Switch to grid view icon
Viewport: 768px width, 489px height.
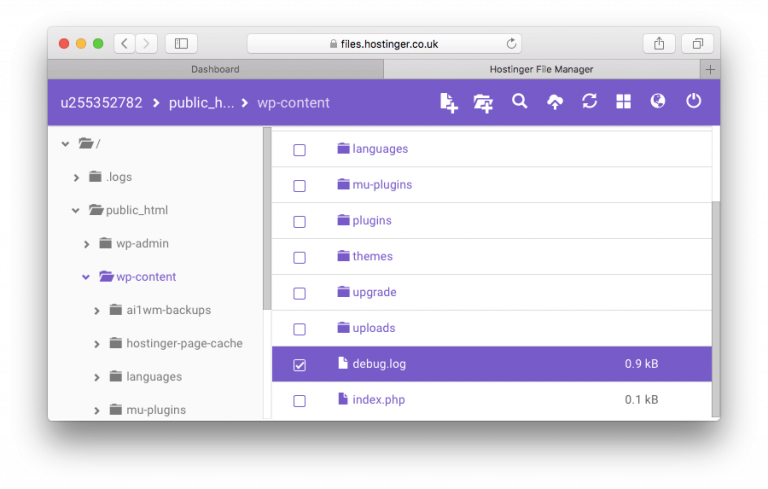[623, 101]
